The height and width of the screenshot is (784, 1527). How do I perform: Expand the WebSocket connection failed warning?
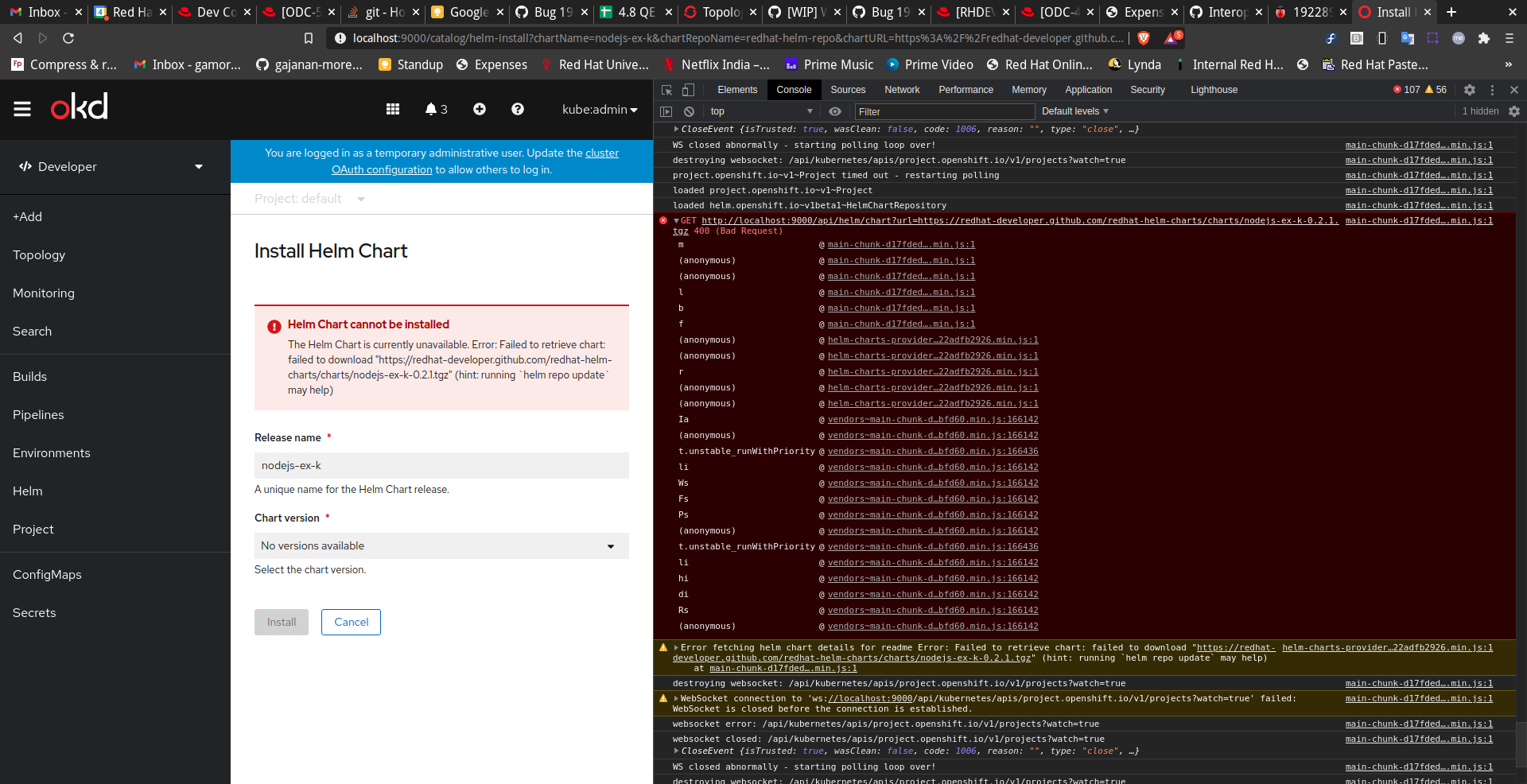pyautogui.click(x=676, y=698)
